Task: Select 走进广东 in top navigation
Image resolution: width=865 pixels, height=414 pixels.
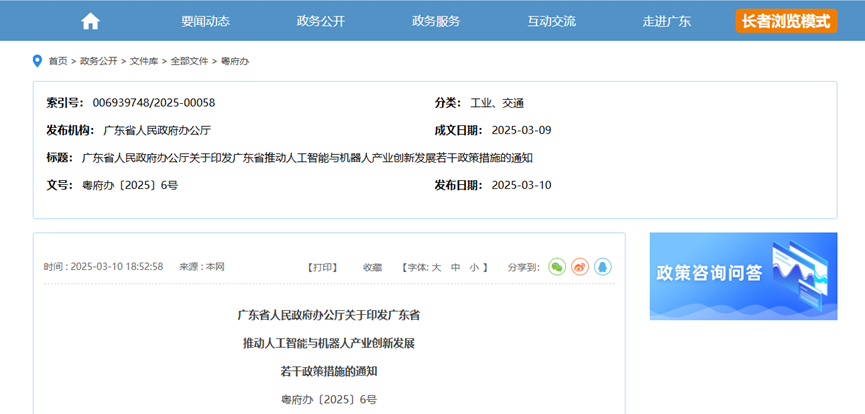Action: click(x=666, y=21)
